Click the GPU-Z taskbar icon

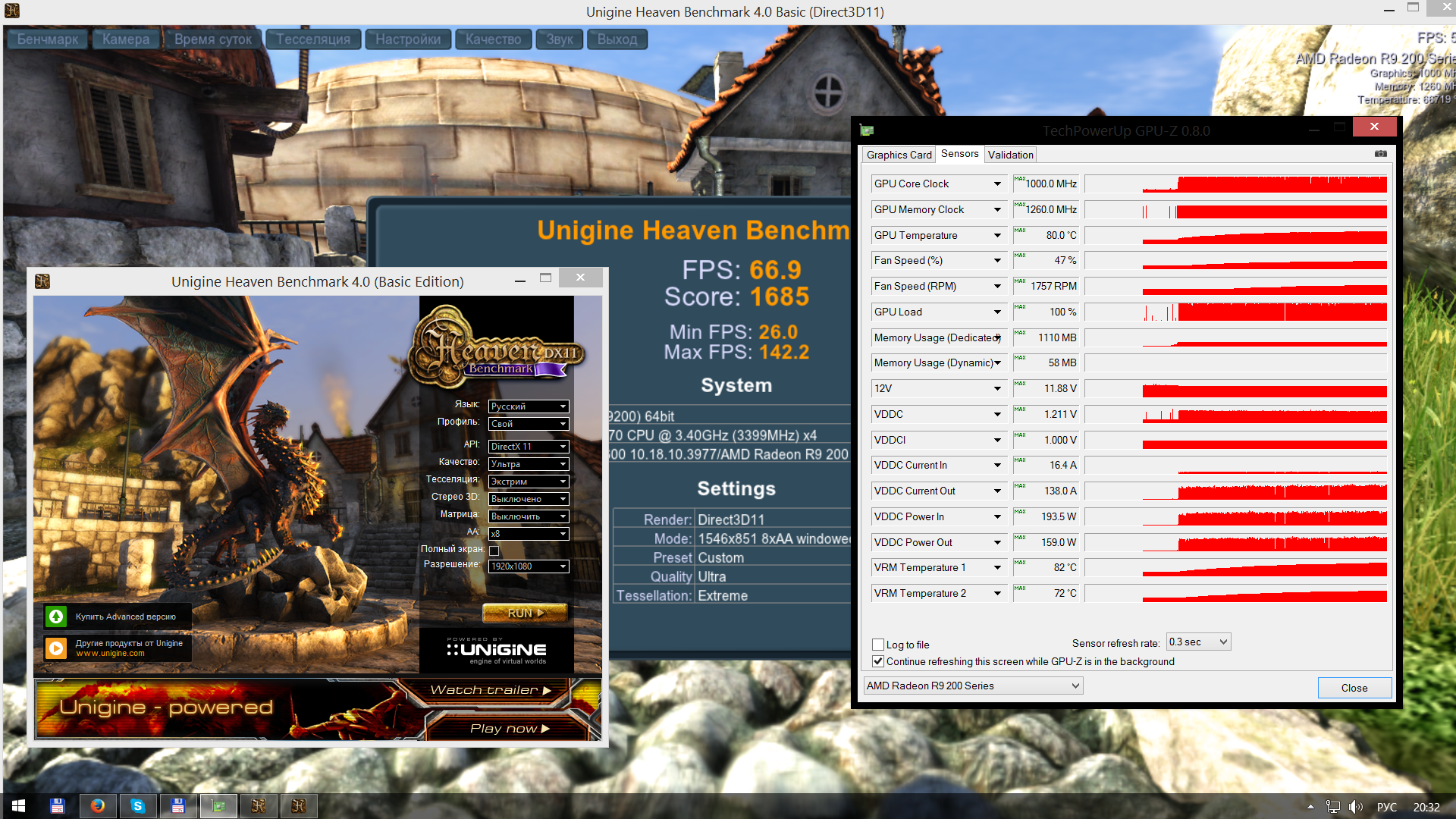218,806
